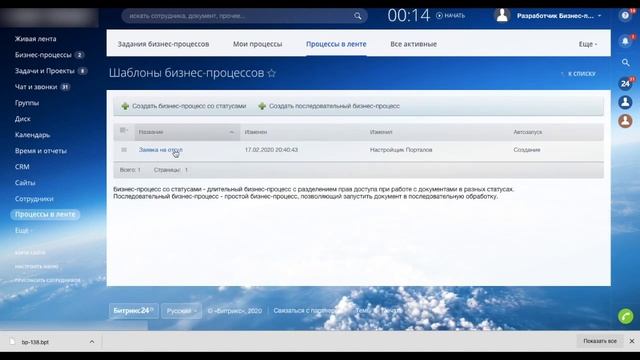The height and width of the screenshot is (360, 640).
Task: Open Группы in the left menu
Action: (27, 103)
